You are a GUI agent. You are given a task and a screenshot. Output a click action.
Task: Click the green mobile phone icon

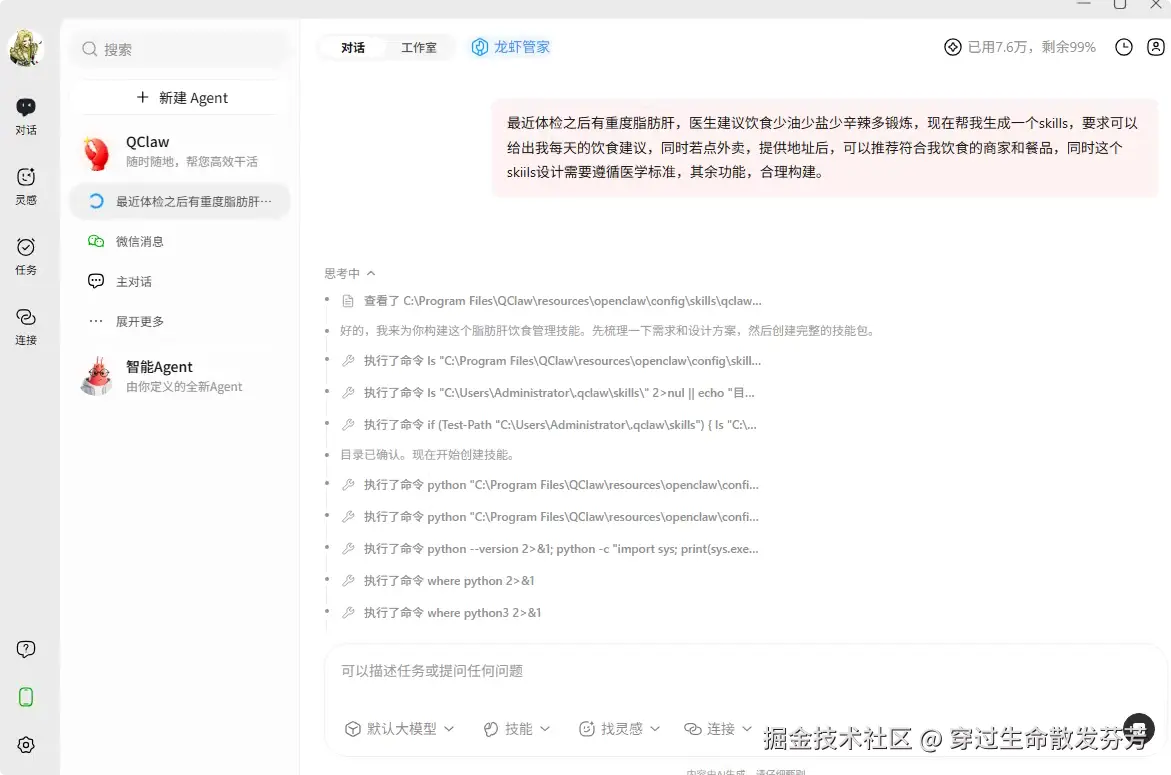pos(26,697)
